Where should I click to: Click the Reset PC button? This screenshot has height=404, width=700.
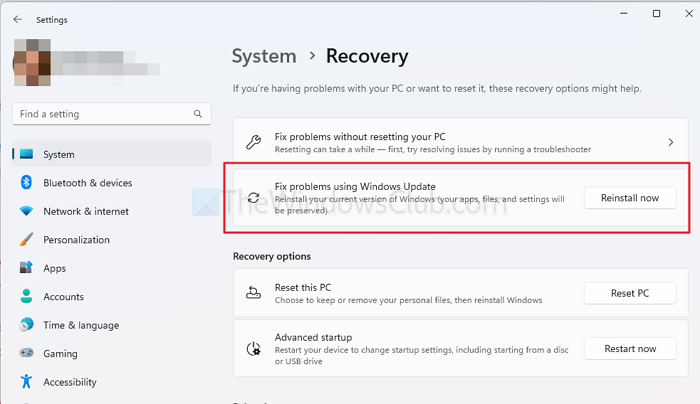pyautogui.click(x=630, y=293)
